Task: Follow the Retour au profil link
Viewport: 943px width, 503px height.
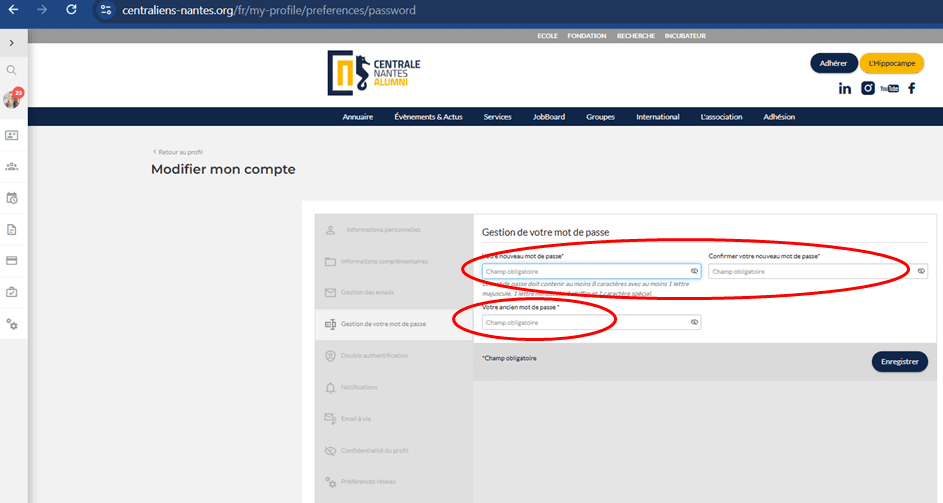Action: [x=178, y=152]
